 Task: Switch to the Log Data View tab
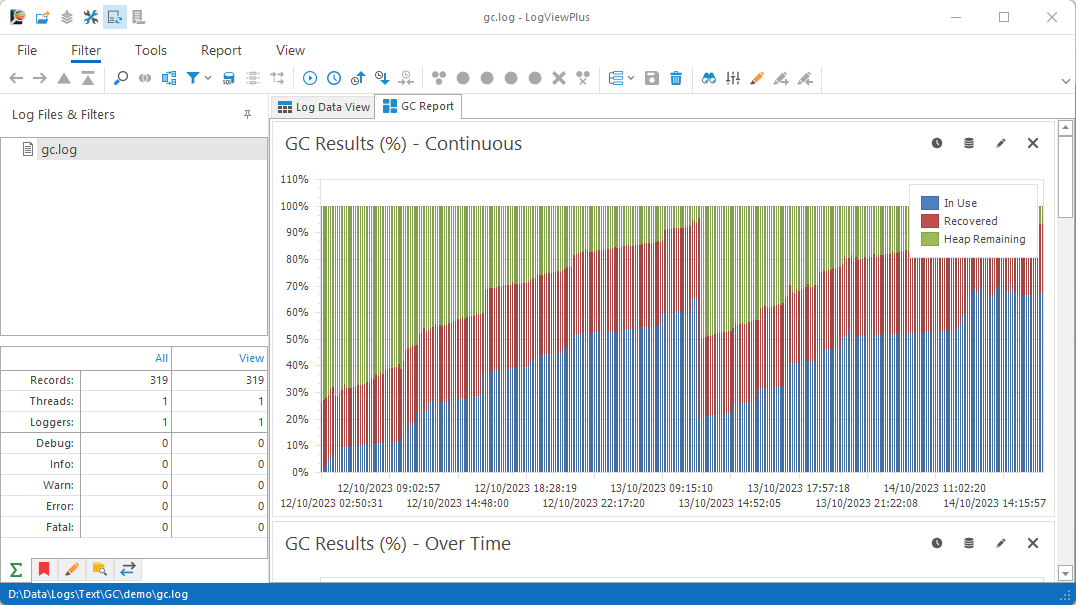pyautogui.click(x=324, y=107)
